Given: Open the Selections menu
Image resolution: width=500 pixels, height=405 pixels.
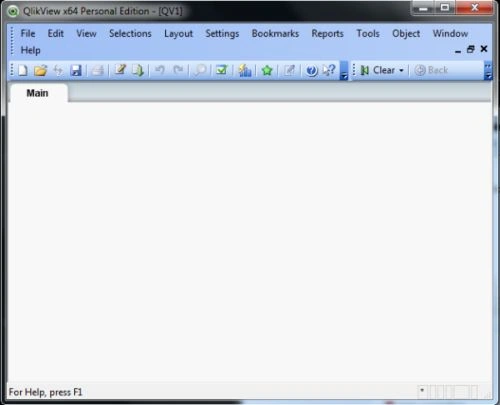Looking at the screenshot, I should click(x=130, y=34).
